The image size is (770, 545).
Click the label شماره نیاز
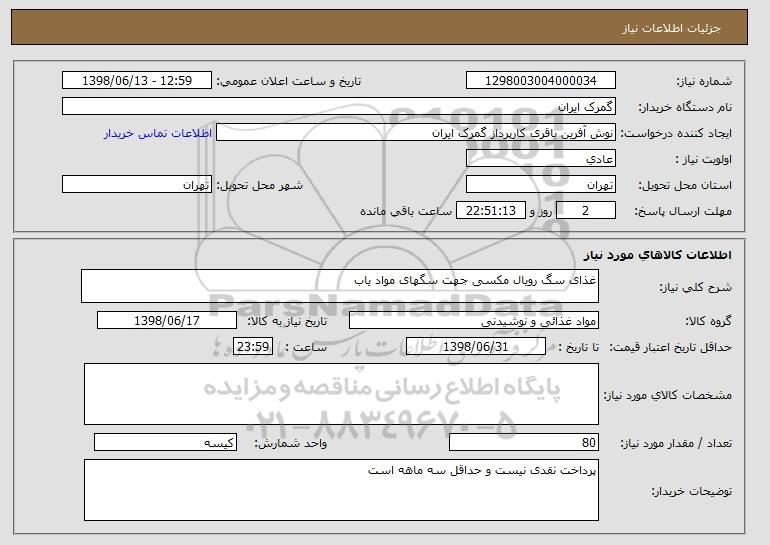click(704, 81)
